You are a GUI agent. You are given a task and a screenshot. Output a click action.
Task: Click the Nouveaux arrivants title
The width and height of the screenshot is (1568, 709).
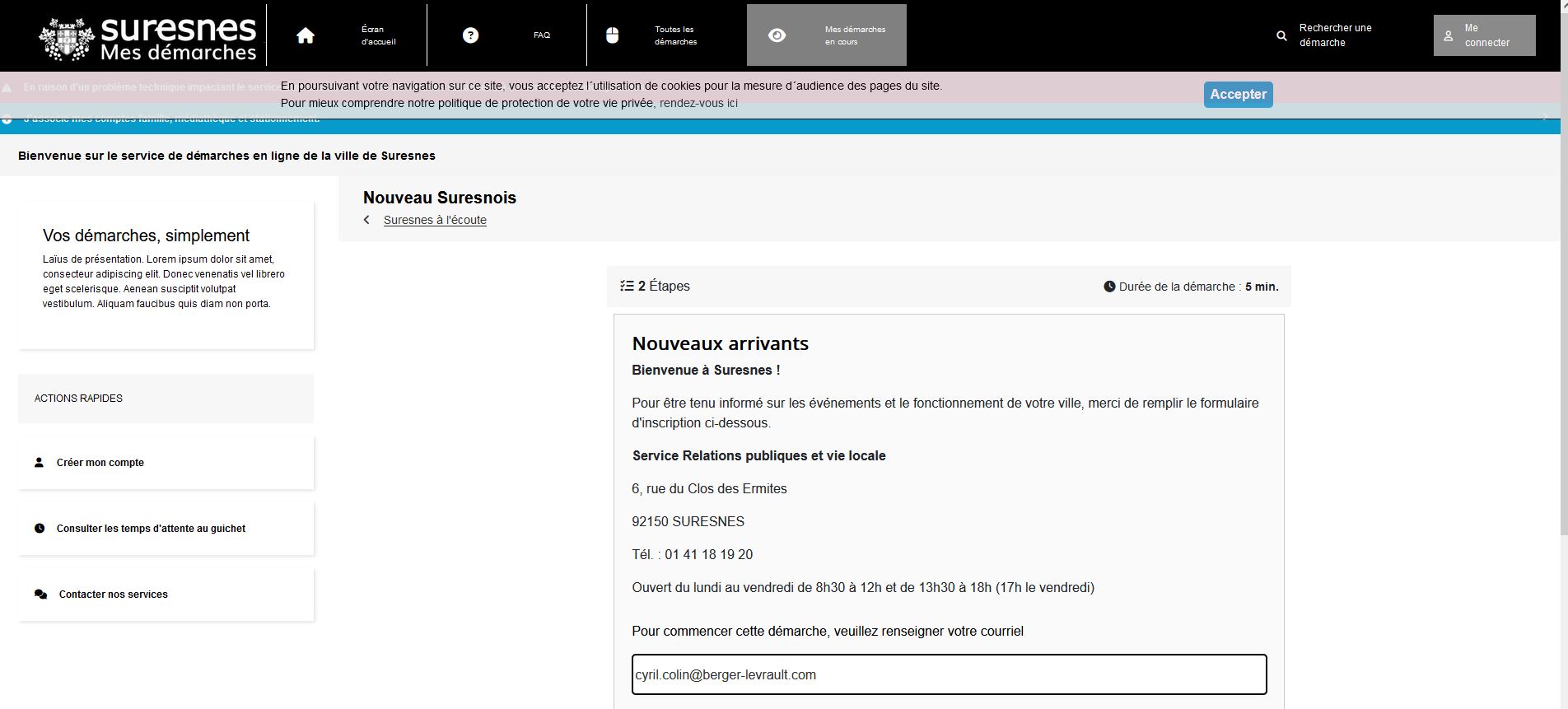[x=720, y=343]
